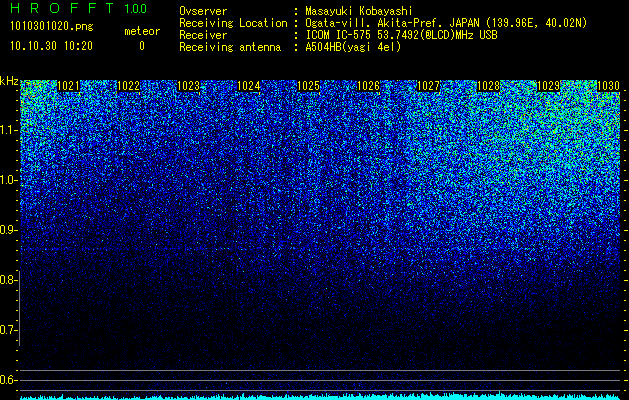Viewport: 629px width, 400px height.
Task: Click the 1.1 frequency axis label
Action: click(8, 130)
